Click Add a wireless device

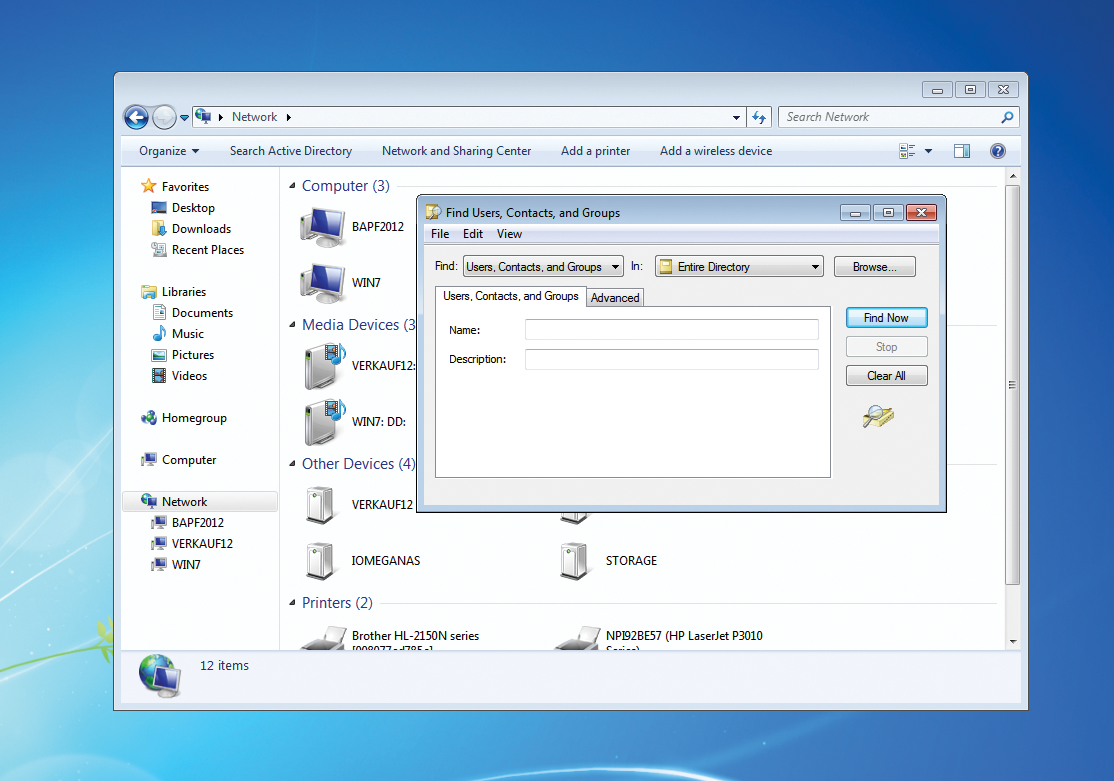click(x=715, y=151)
